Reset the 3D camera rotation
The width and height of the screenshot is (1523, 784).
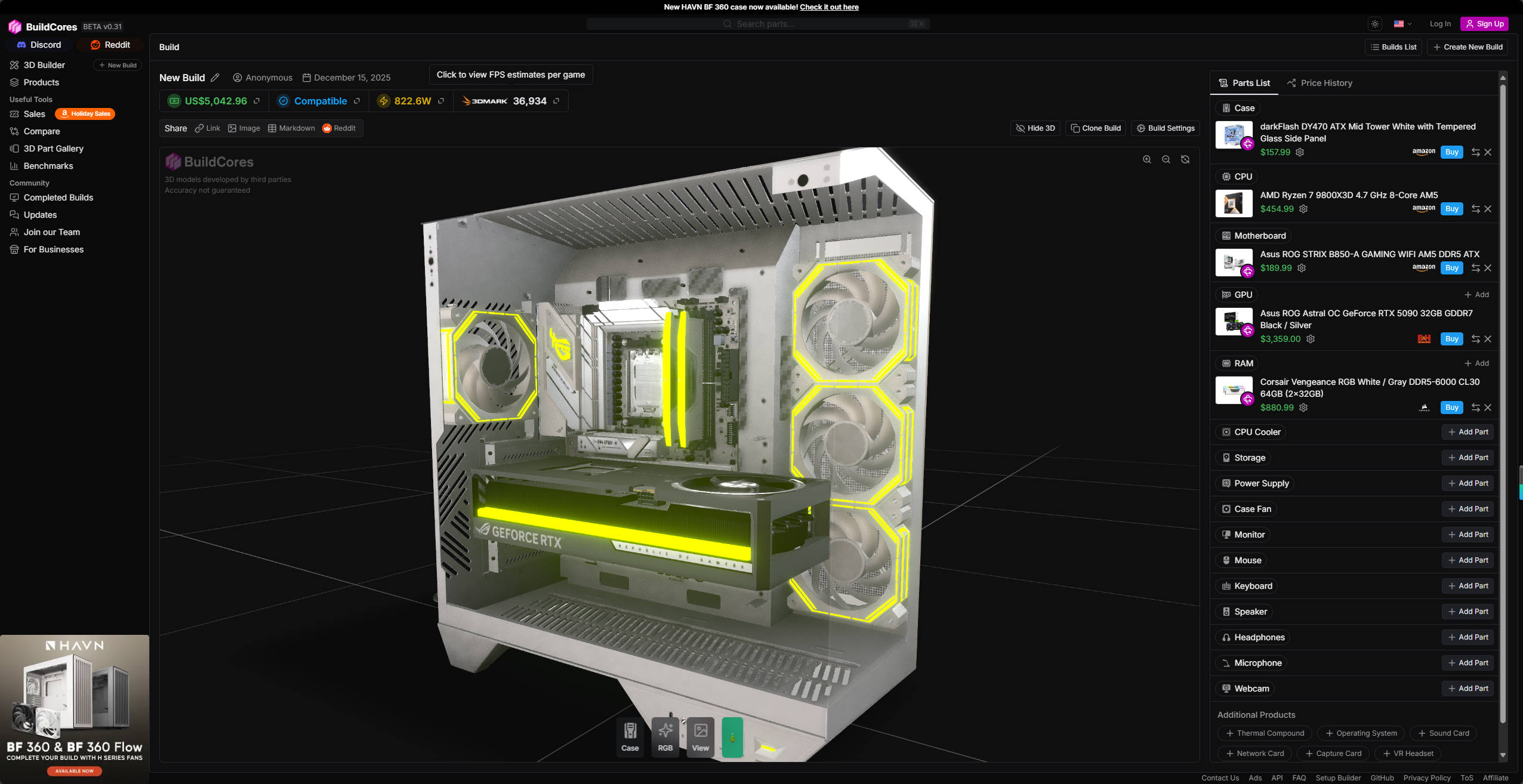click(x=1185, y=159)
